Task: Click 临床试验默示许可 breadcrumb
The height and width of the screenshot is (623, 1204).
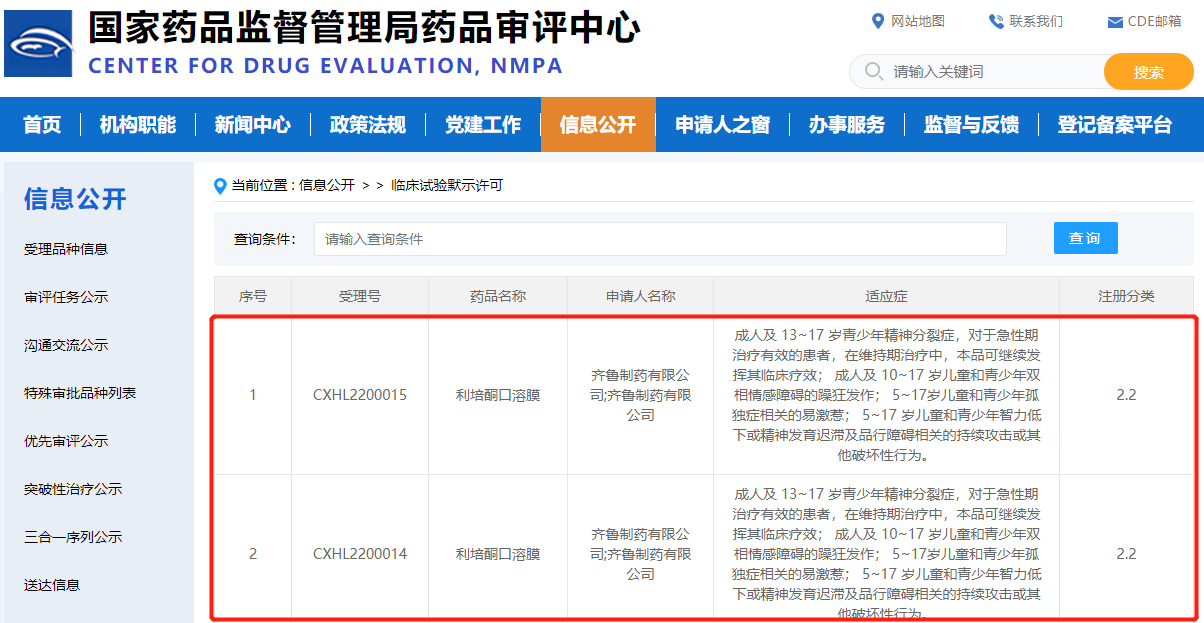Action: (446, 185)
